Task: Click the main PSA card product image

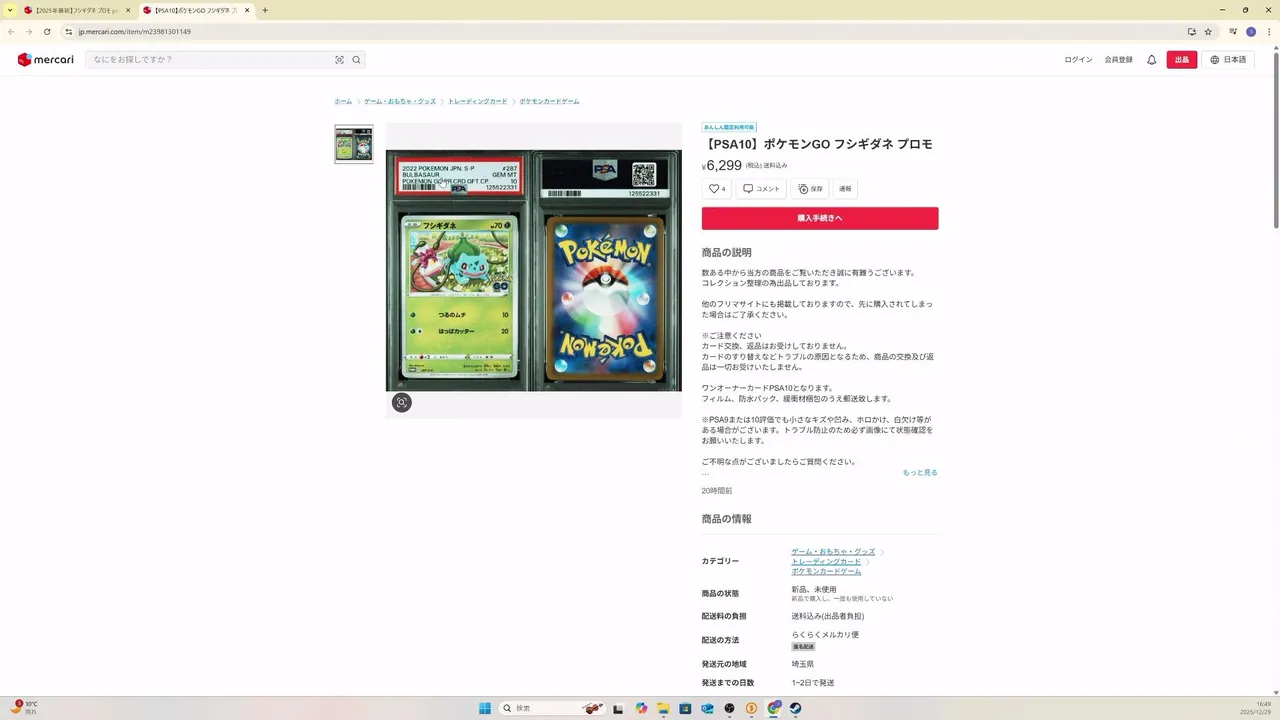Action: point(534,270)
